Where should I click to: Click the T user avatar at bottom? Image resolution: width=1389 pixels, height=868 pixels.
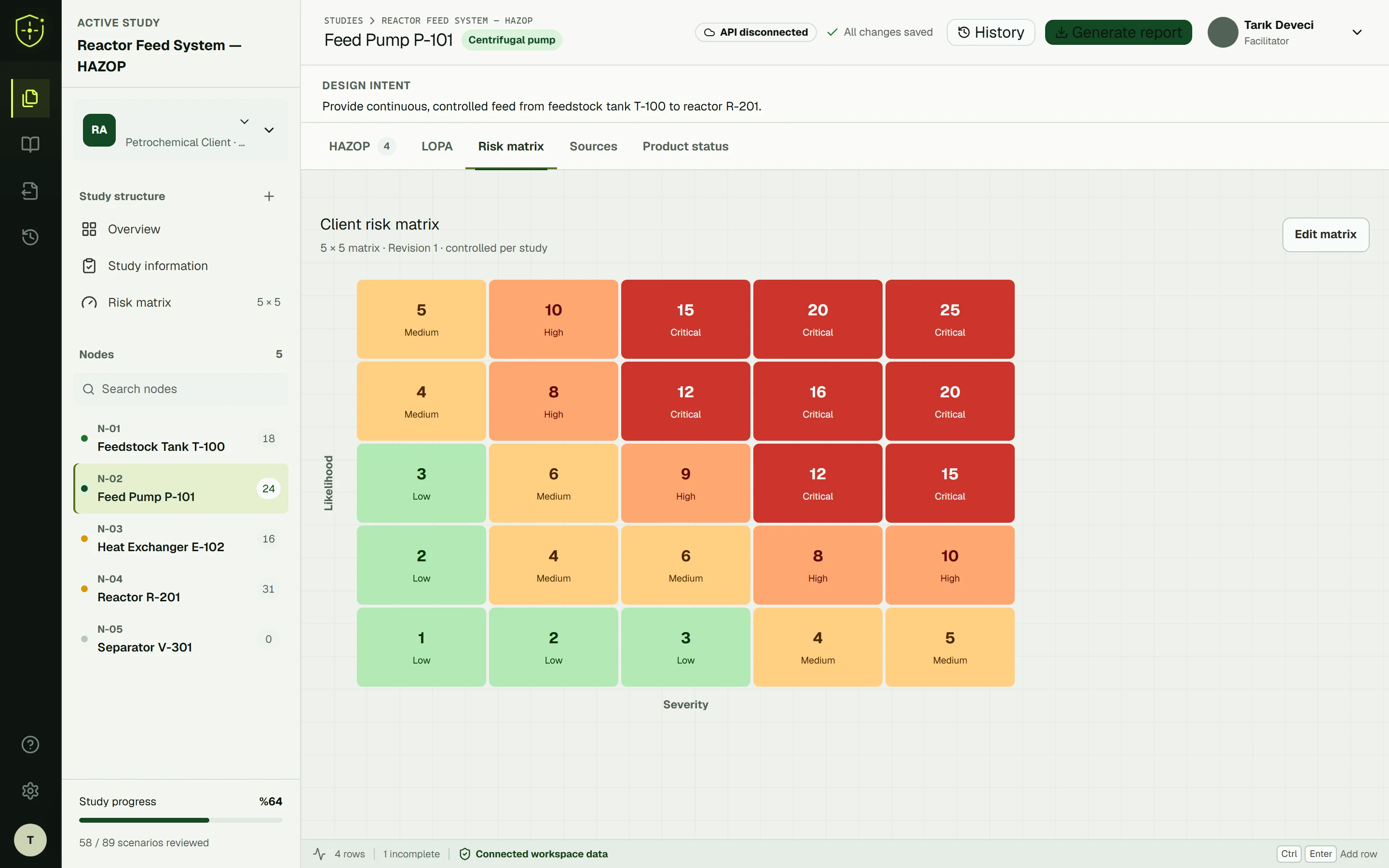[x=30, y=840]
